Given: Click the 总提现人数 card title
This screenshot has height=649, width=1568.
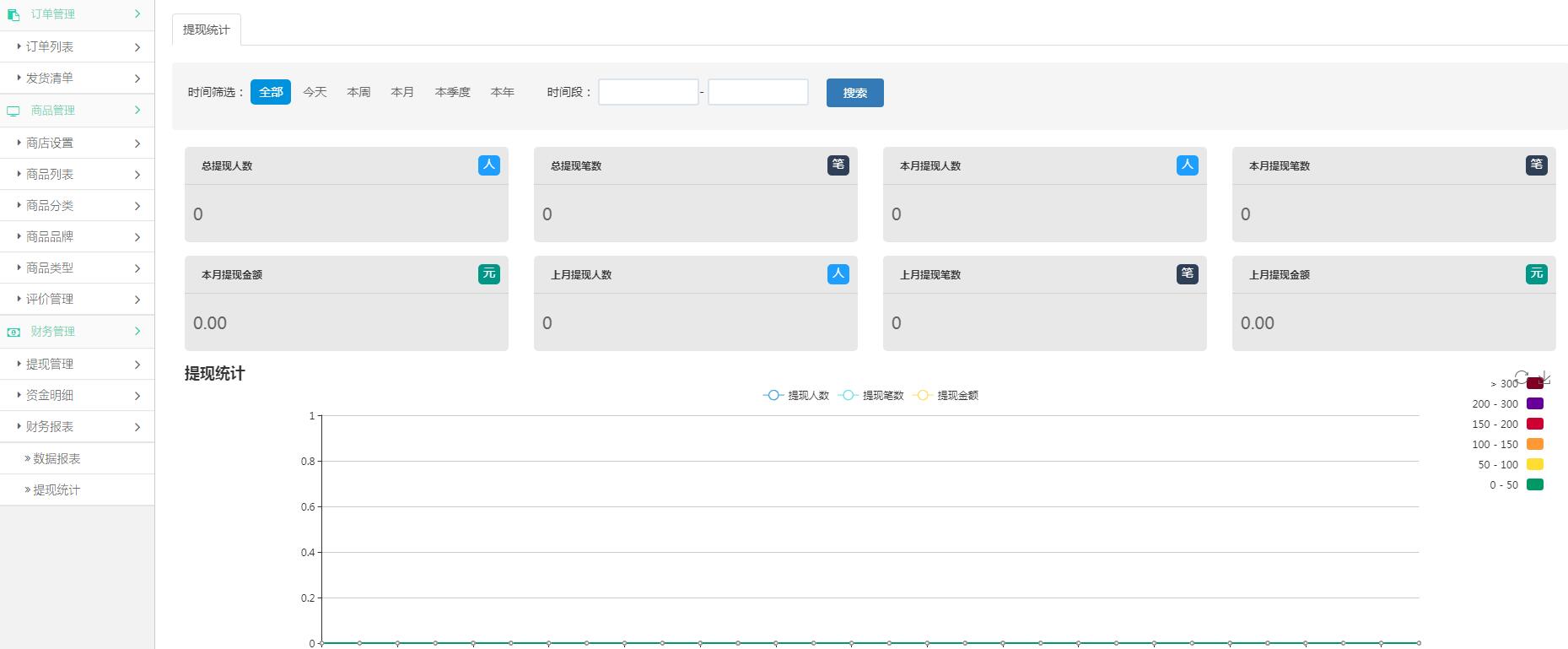Looking at the screenshot, I should point(227,166).
